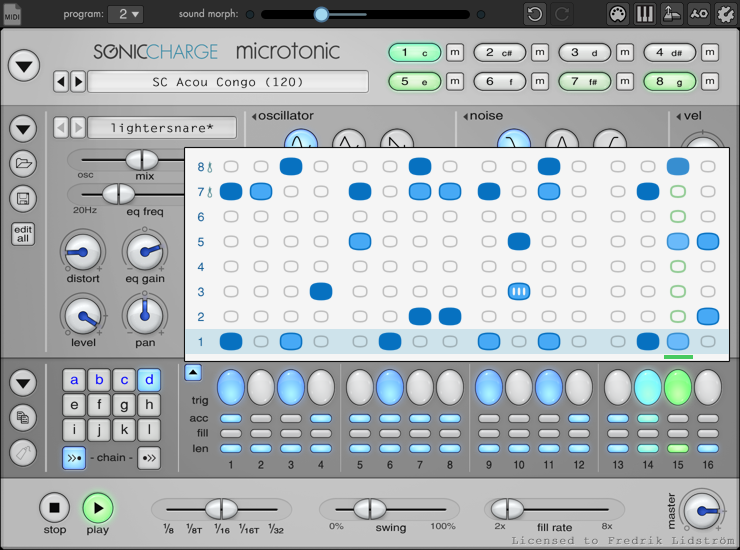Viewport: 740px width, 550px height.
Task: Open the drum patch menu arrow
Action: click(x=23, y=128)
